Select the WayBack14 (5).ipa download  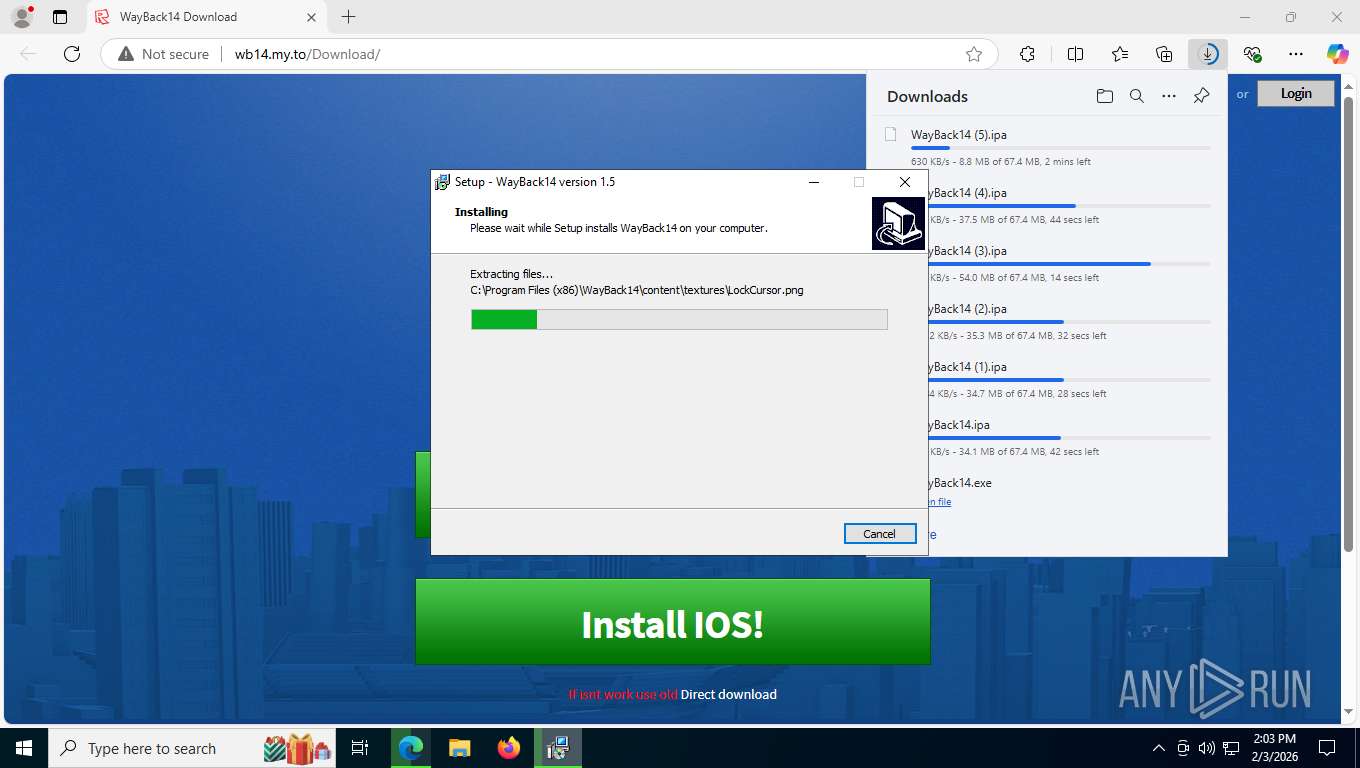click(1047, 147)
